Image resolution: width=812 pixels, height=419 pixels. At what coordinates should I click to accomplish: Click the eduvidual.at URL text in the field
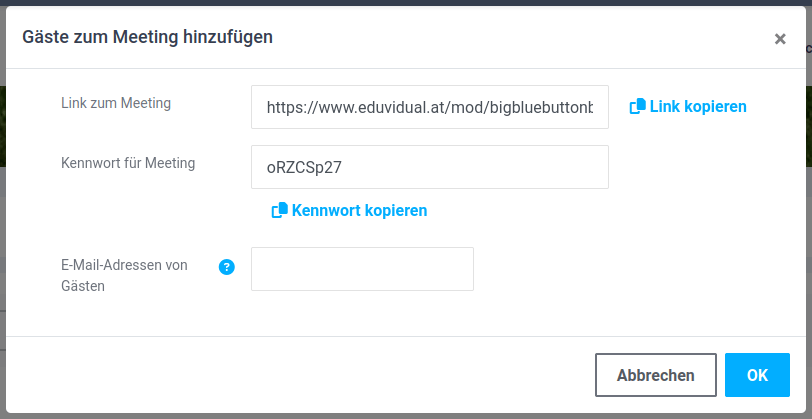pyautogui.click(x=429, y=107)
